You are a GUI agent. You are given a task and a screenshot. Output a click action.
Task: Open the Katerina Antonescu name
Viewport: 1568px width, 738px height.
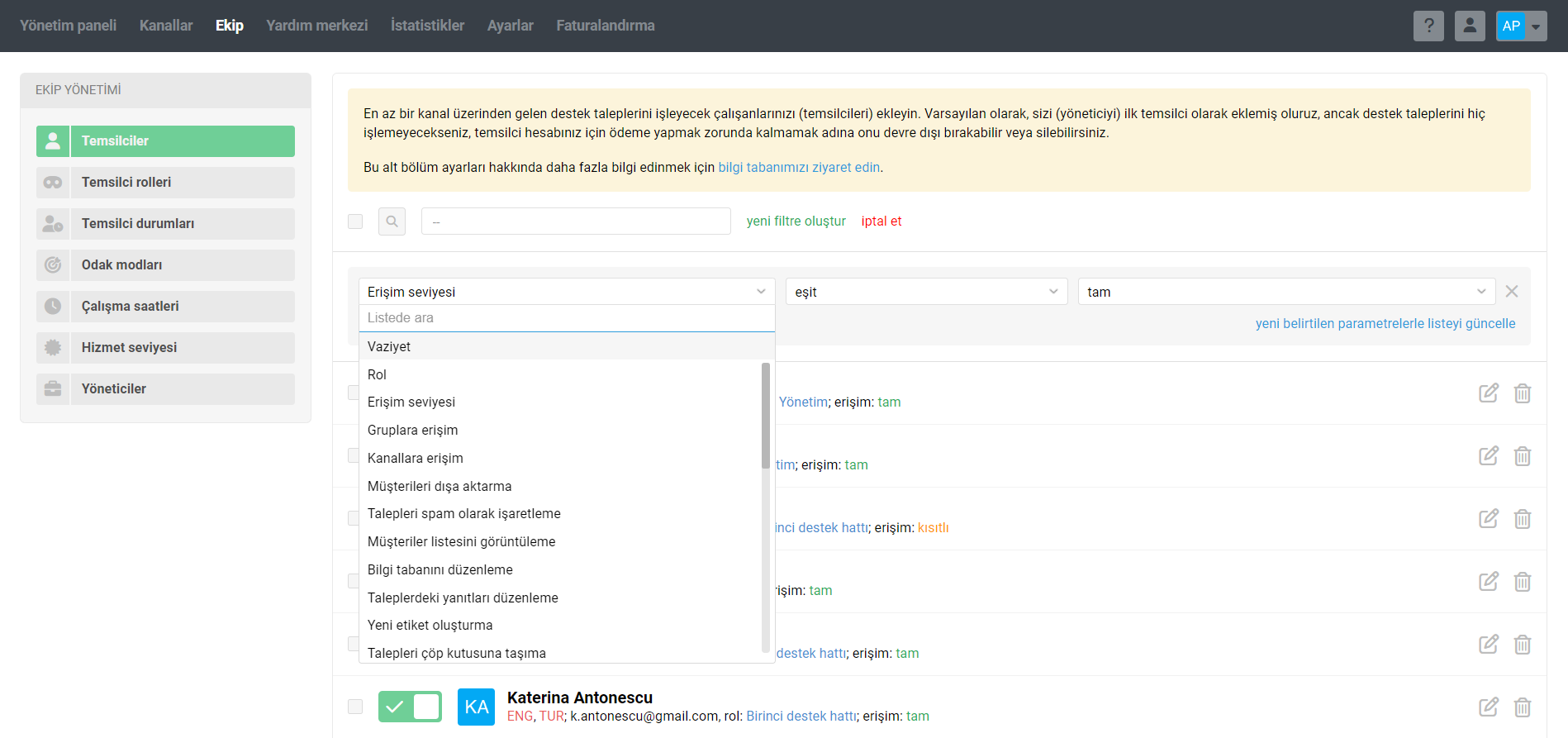pyautogui.click(x=580, y=698)
